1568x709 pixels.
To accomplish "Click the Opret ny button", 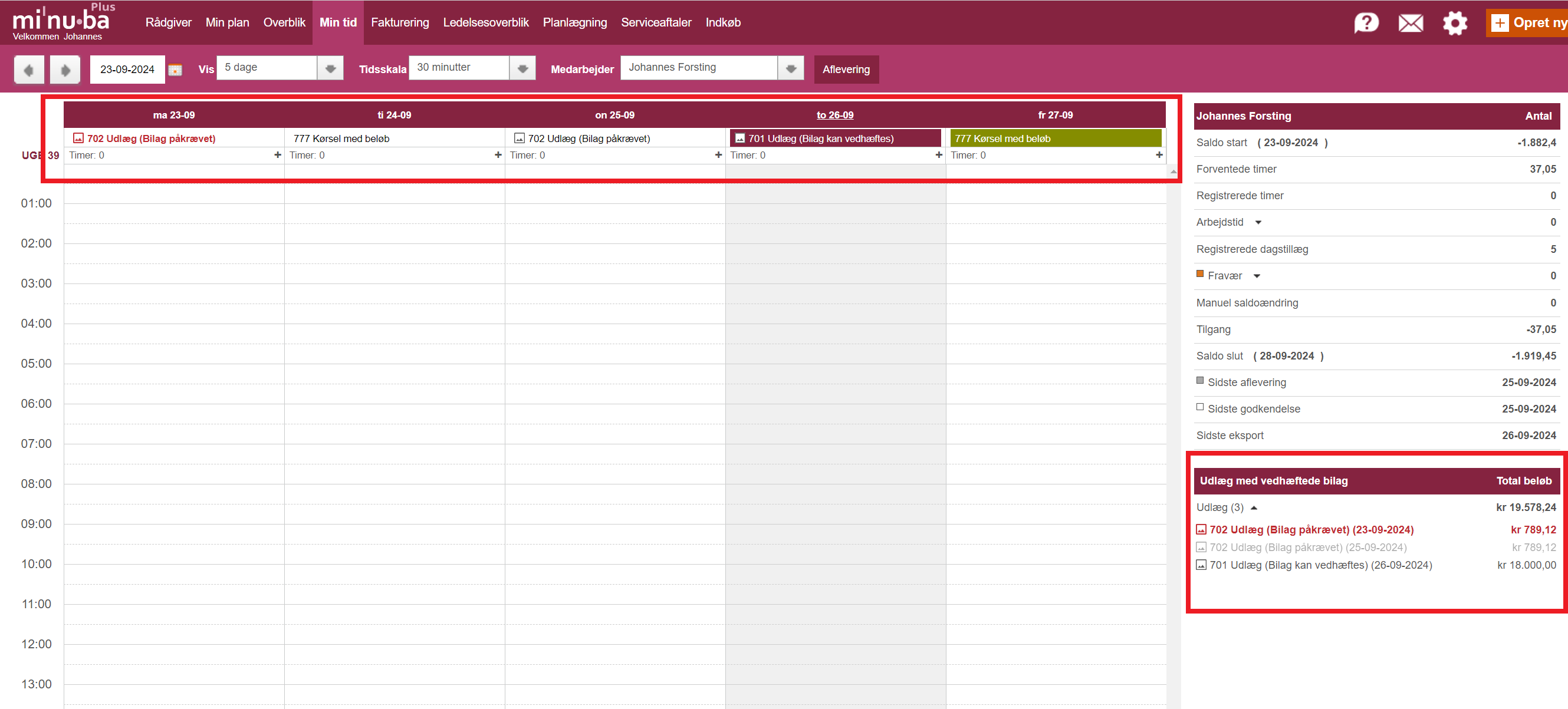I will pyautogui.click(x=1527, y=23).
